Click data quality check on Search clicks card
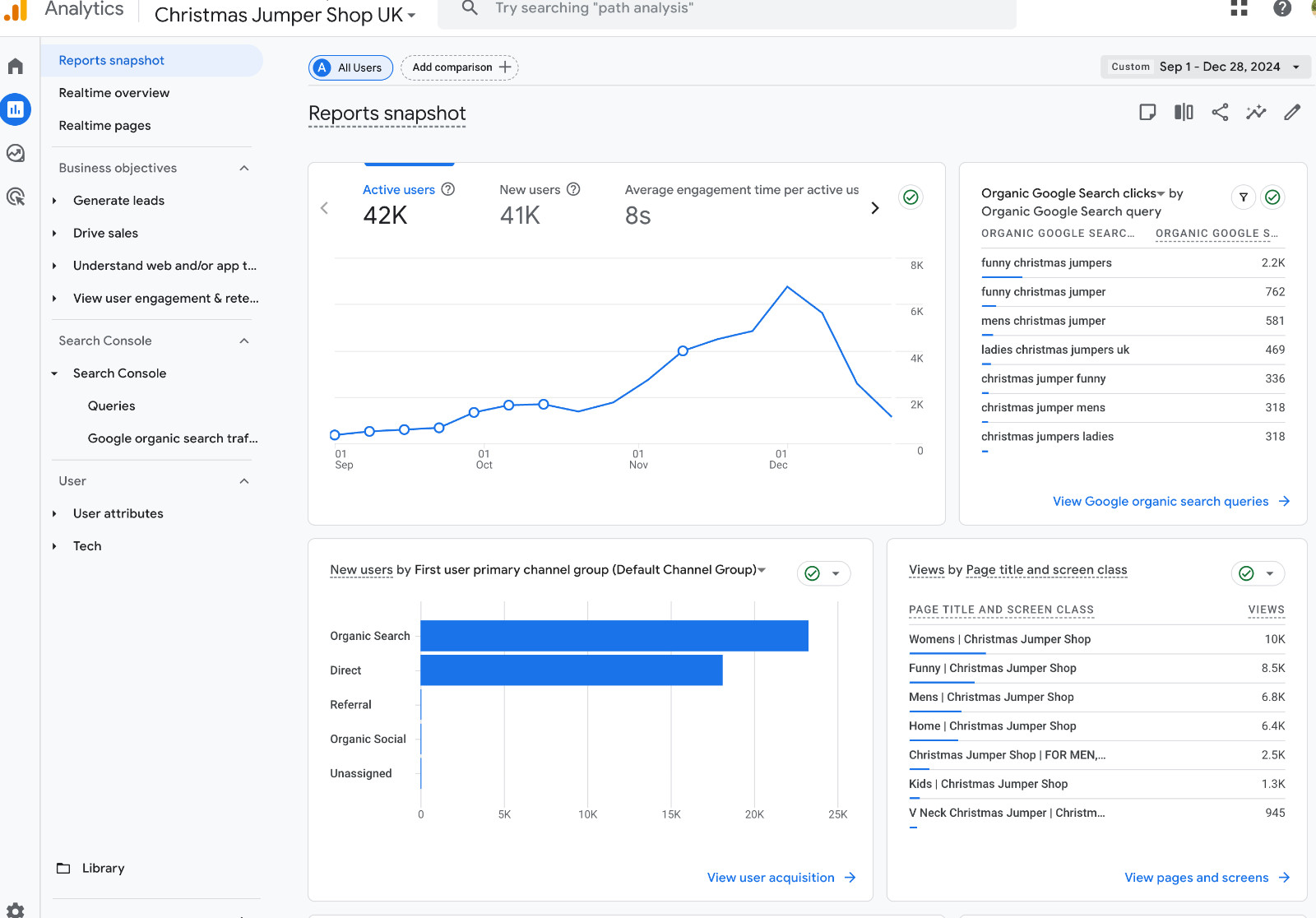The height and width of the screenshot is (918, 1316). click(x=1272, y=197)
